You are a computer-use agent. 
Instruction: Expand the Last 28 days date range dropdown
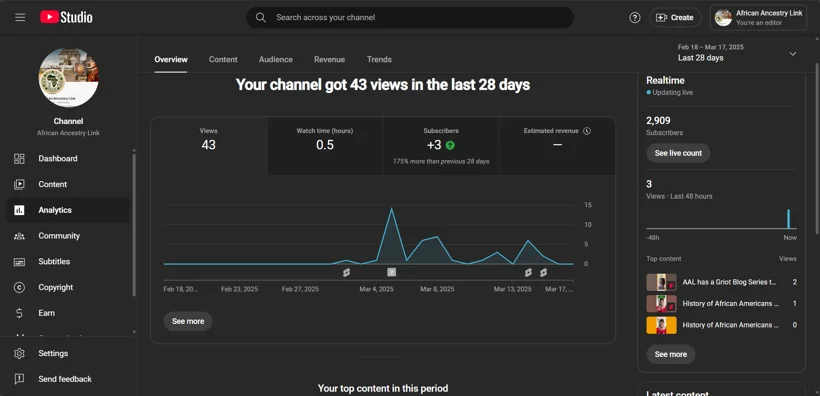737,53
